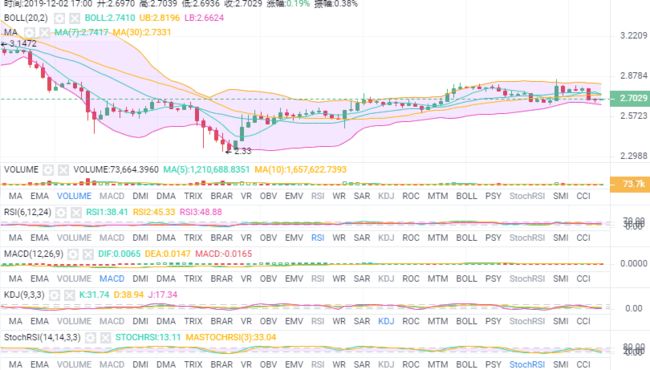Click the MA(10):1,657,622.7393 volume value
The width and height of the screenshot is (650, 370).
(301, 170)
